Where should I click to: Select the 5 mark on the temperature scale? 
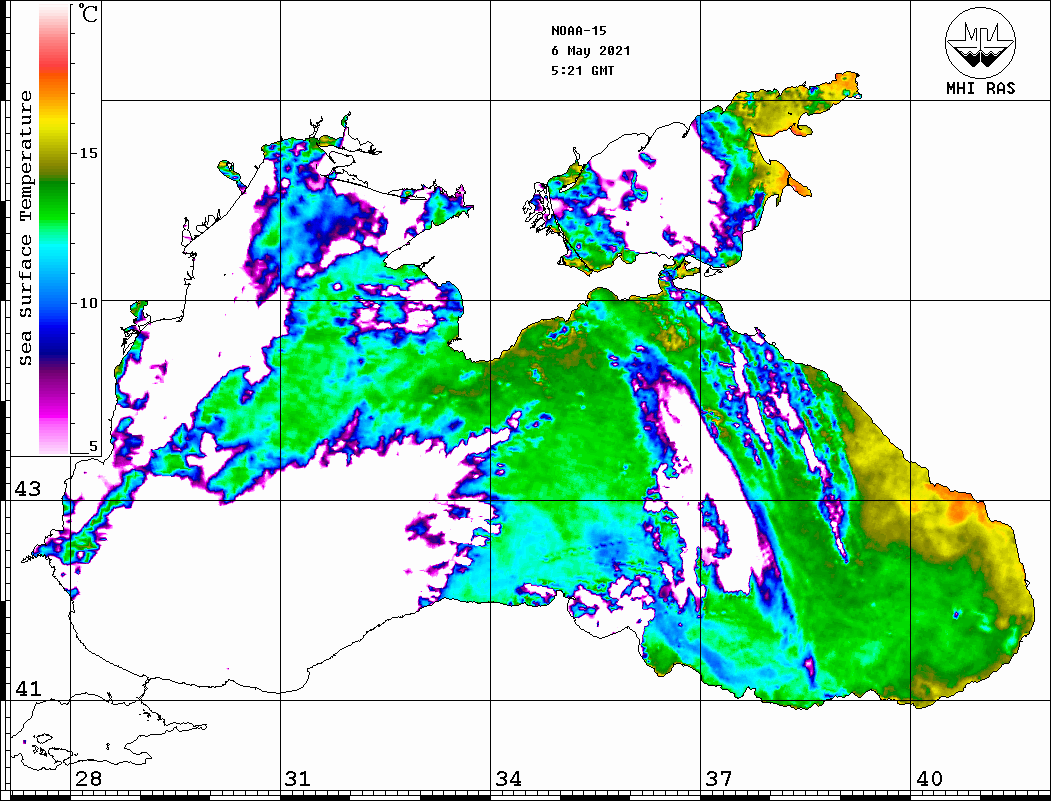pyautogui.click(x=93, y=446)
